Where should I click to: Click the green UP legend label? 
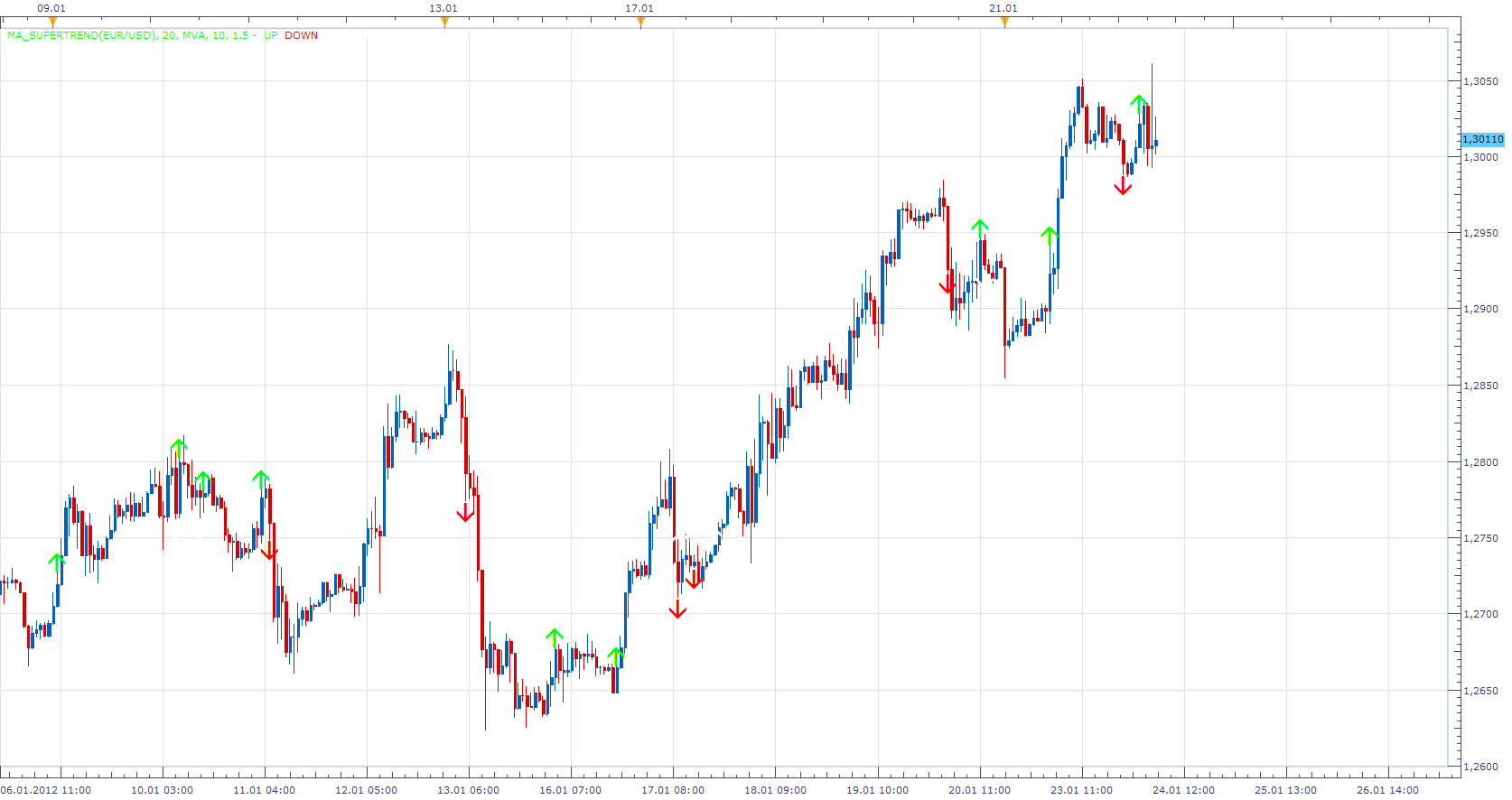(271, 35)
